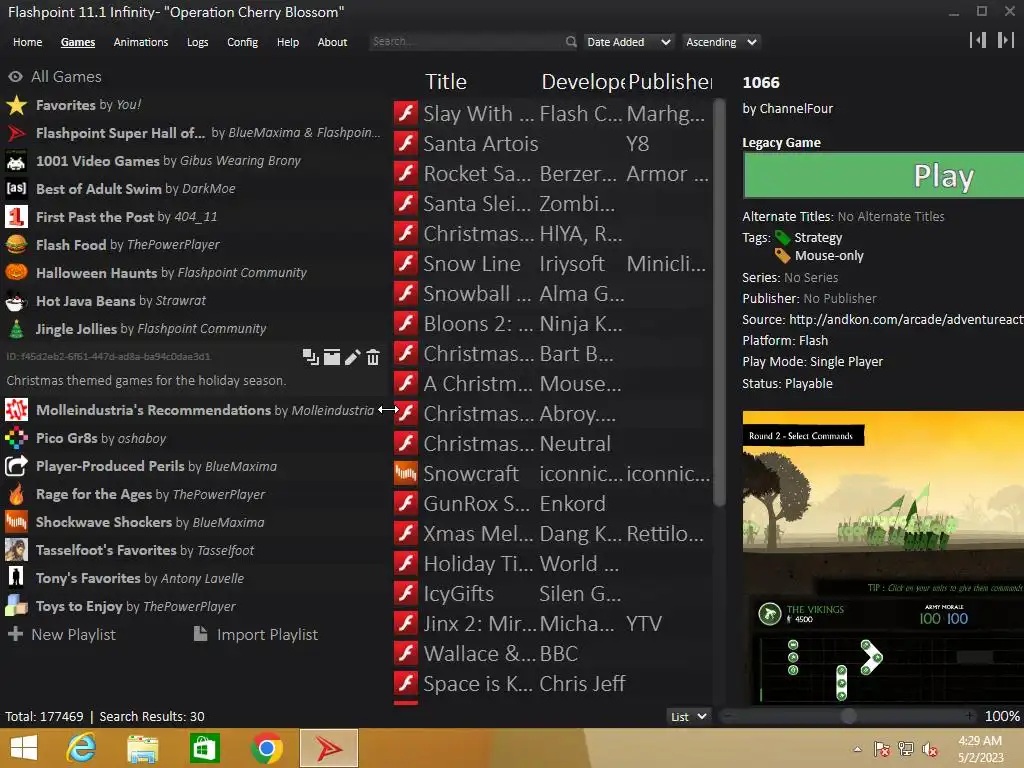
Task: Click the Flash Food burger icon
Action: pos(16,245)
